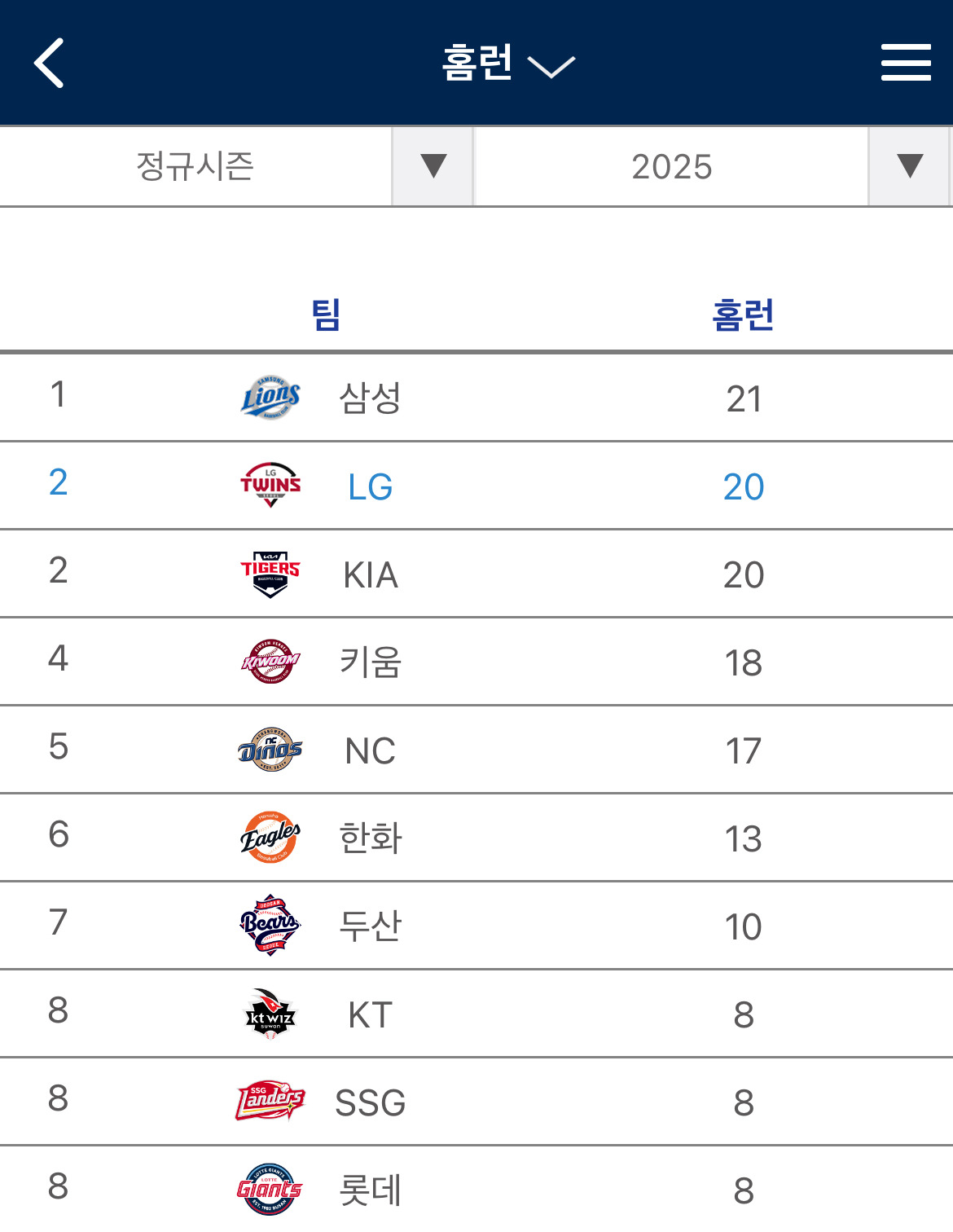Click the Kiwoom Heroes team logo

(x=270, y=662)
